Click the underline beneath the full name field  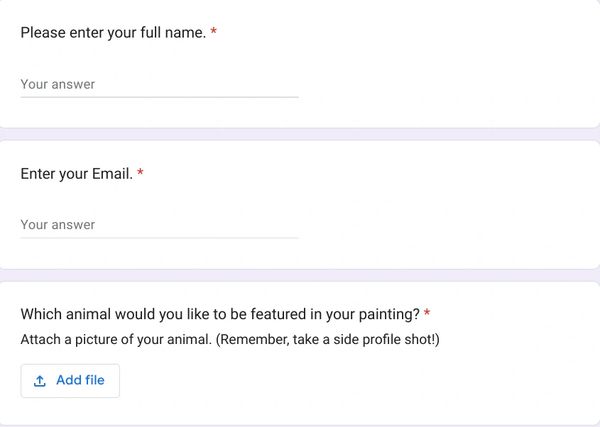coord(159,97)
